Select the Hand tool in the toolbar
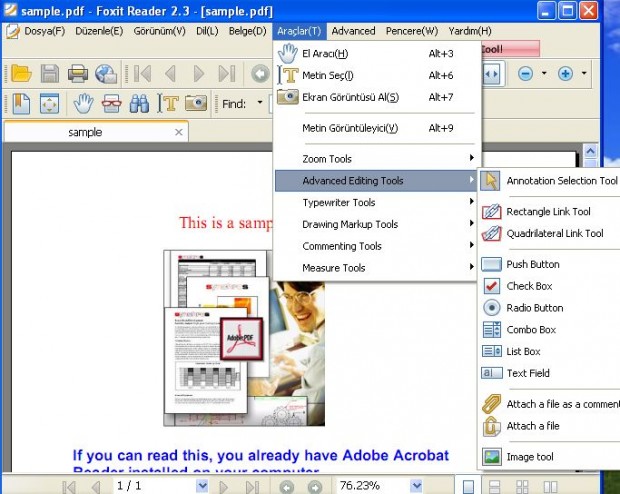Screen dimensions: 620x494 [83, 103]
